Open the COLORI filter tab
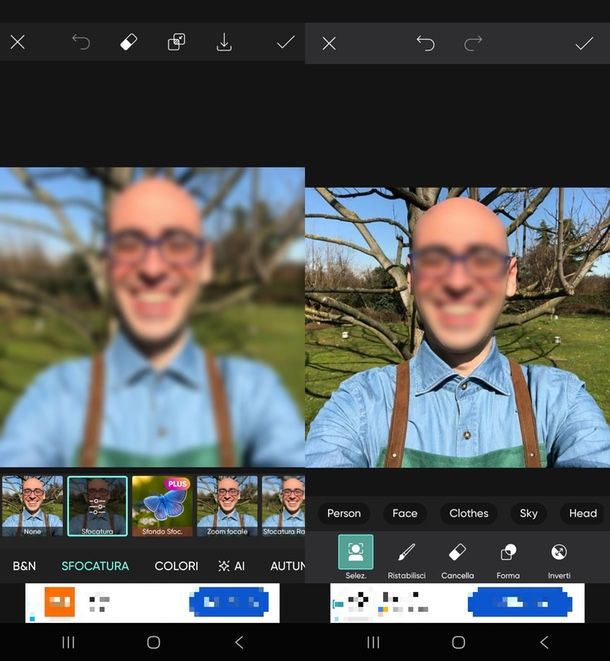 (x=176, y=566)
